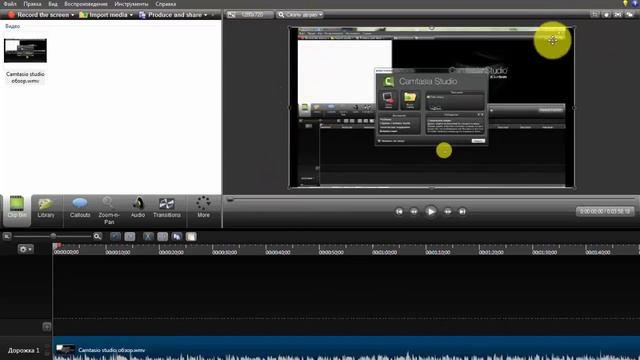Screen dimensions: 640x360
Task: Add a new track with plus button
Action: point(47,327)
